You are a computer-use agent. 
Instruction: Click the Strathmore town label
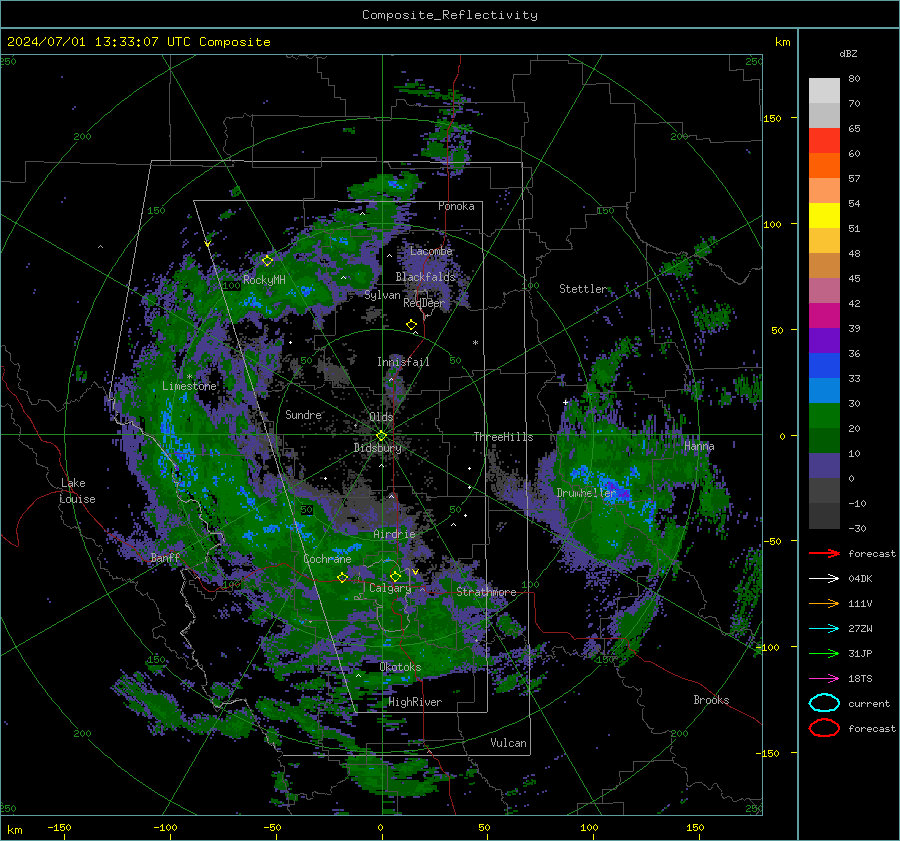(486, 592)
